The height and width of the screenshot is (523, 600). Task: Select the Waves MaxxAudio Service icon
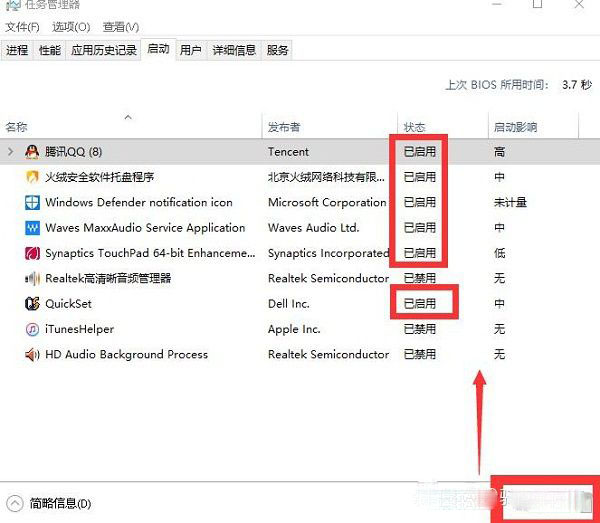pos(32,228)
